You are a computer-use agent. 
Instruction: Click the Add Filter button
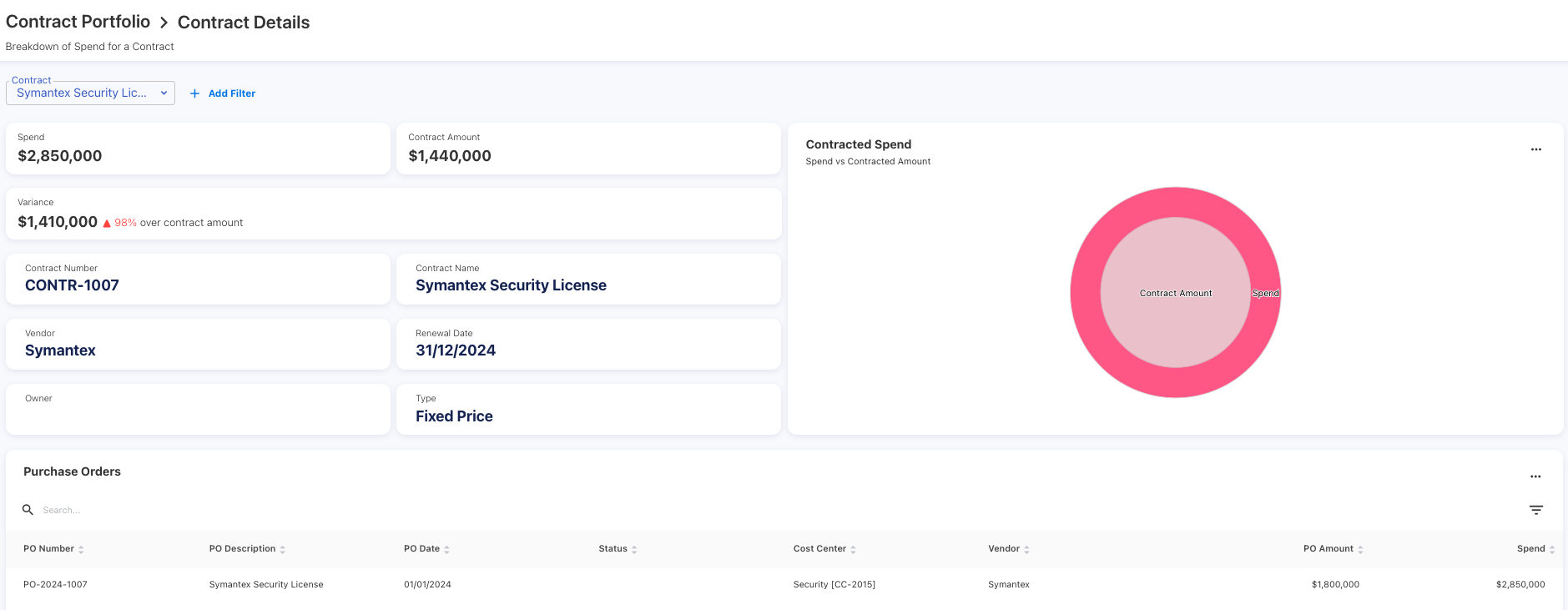[x=231, y=93]
